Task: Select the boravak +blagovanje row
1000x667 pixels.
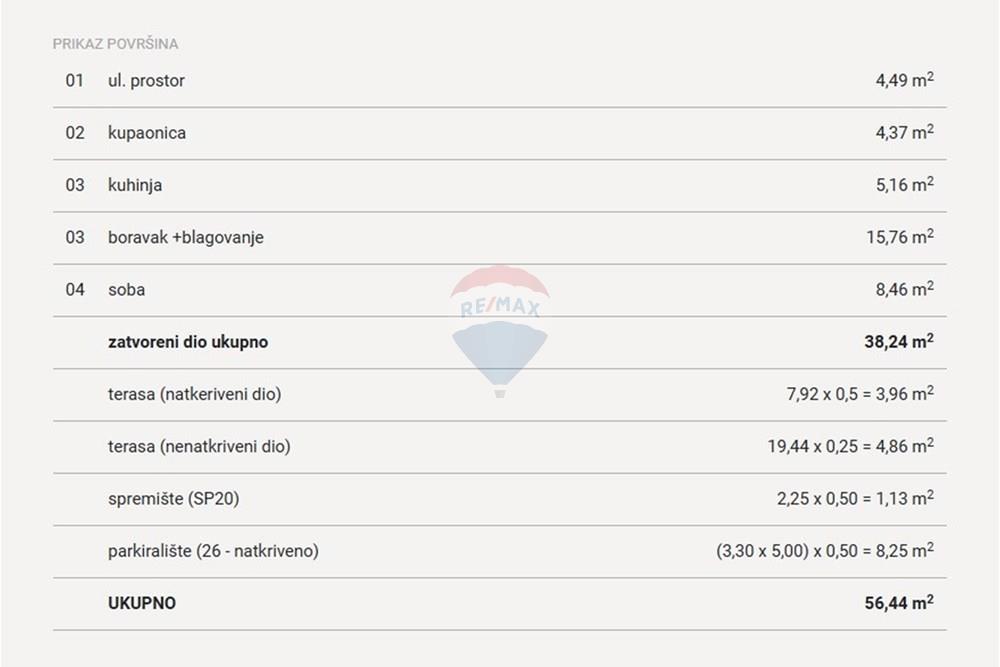Action: coord(499,238)
